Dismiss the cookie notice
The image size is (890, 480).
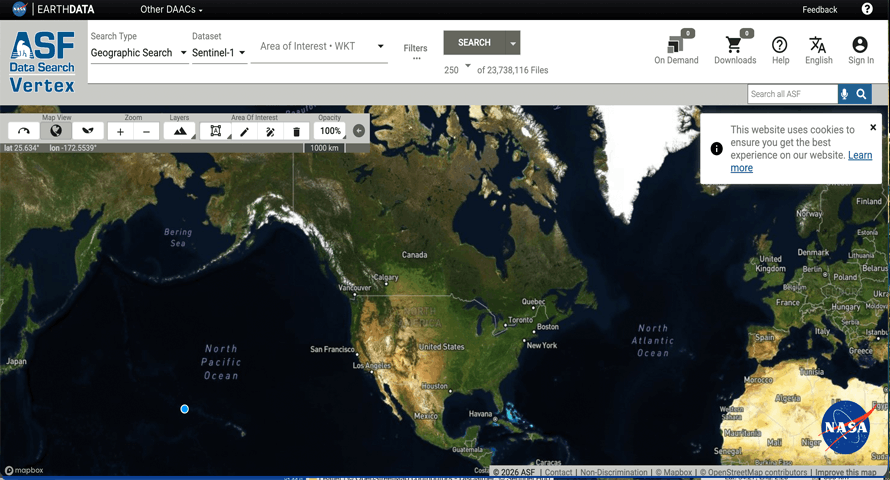click(873, 127)
